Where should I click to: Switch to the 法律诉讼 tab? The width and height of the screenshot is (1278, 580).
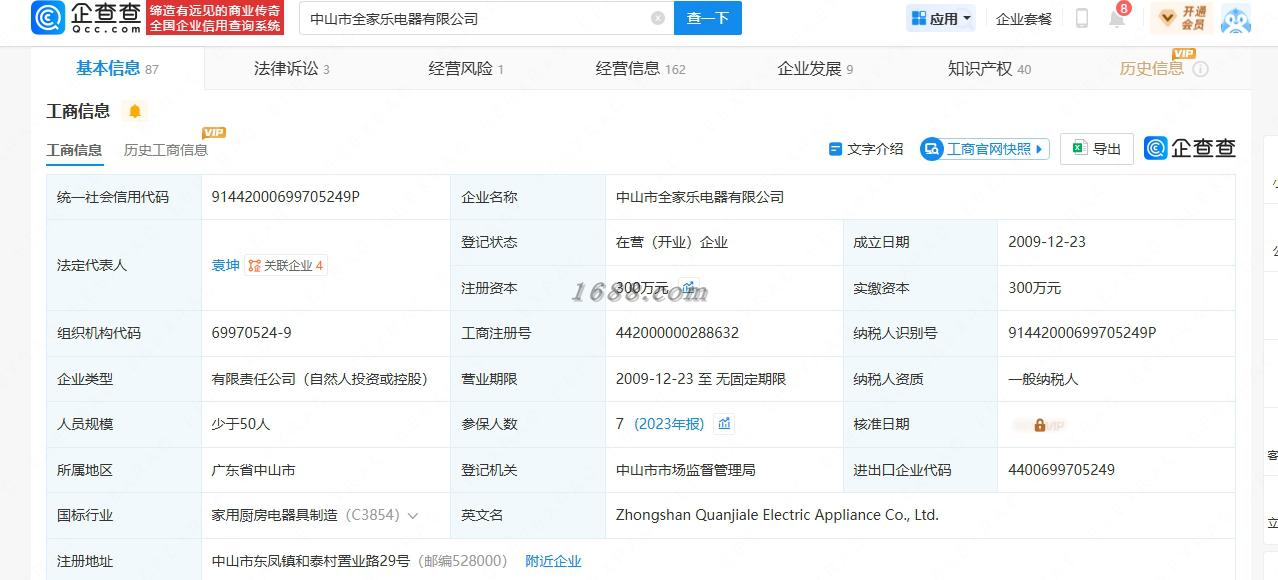pyautogui.click(x=291, y=69)
